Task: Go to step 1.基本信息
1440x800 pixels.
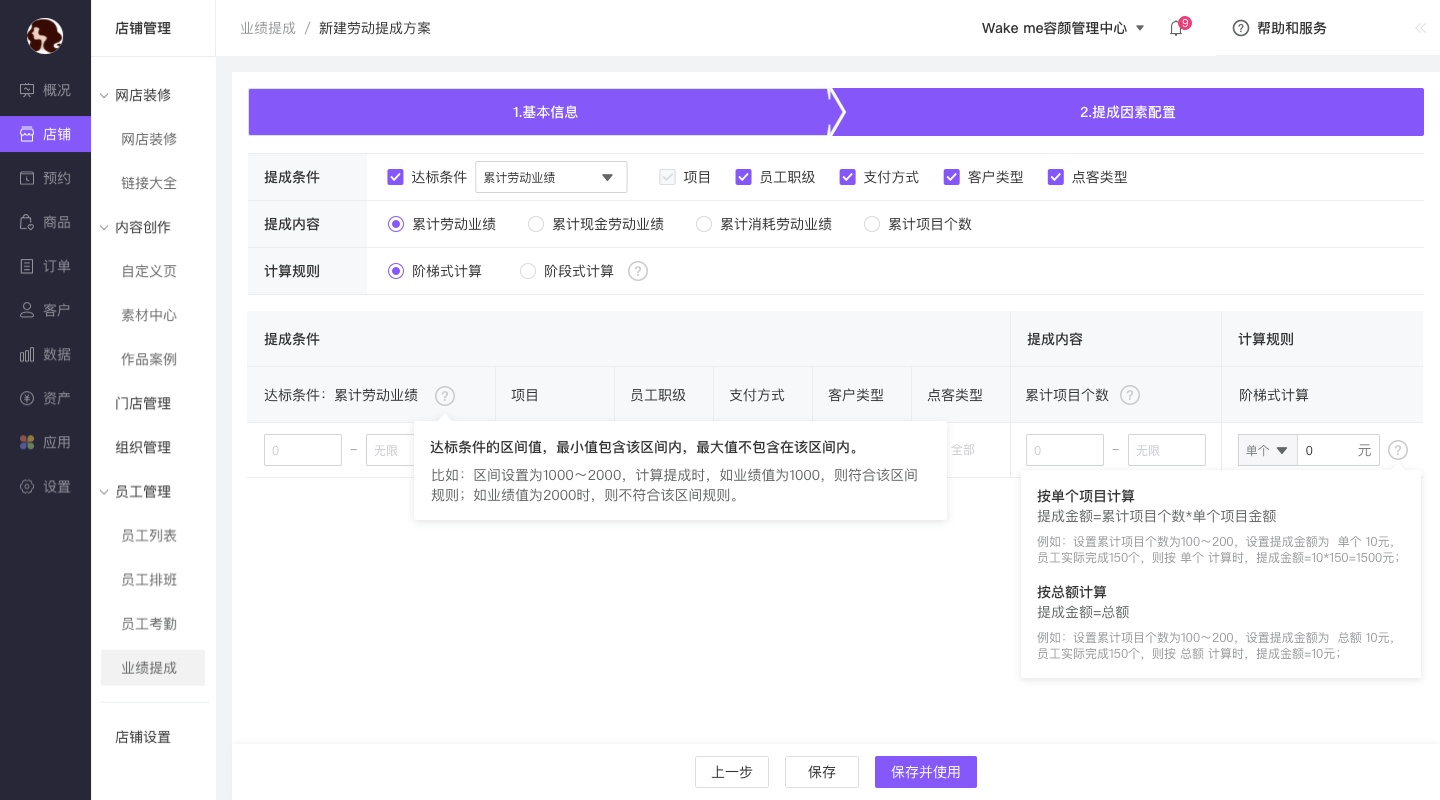Action: (x=545, y=112)
